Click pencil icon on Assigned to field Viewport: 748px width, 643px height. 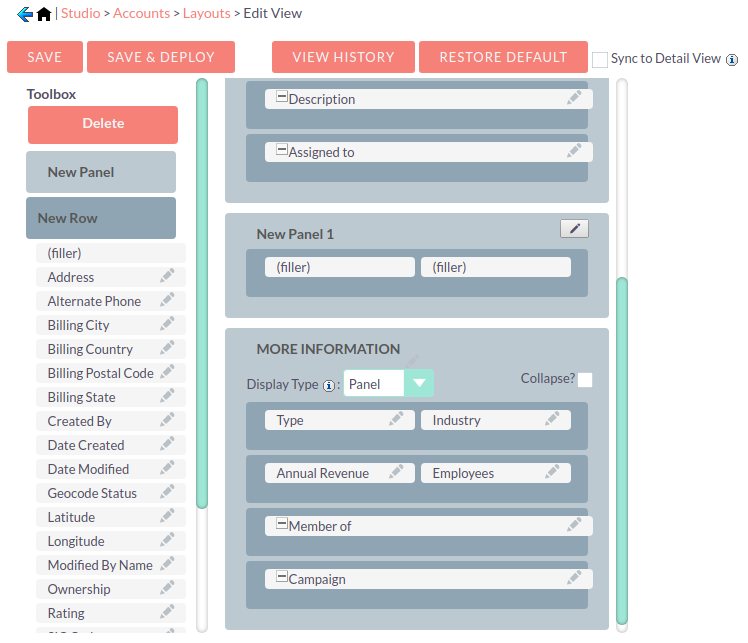tap(574, 151)
